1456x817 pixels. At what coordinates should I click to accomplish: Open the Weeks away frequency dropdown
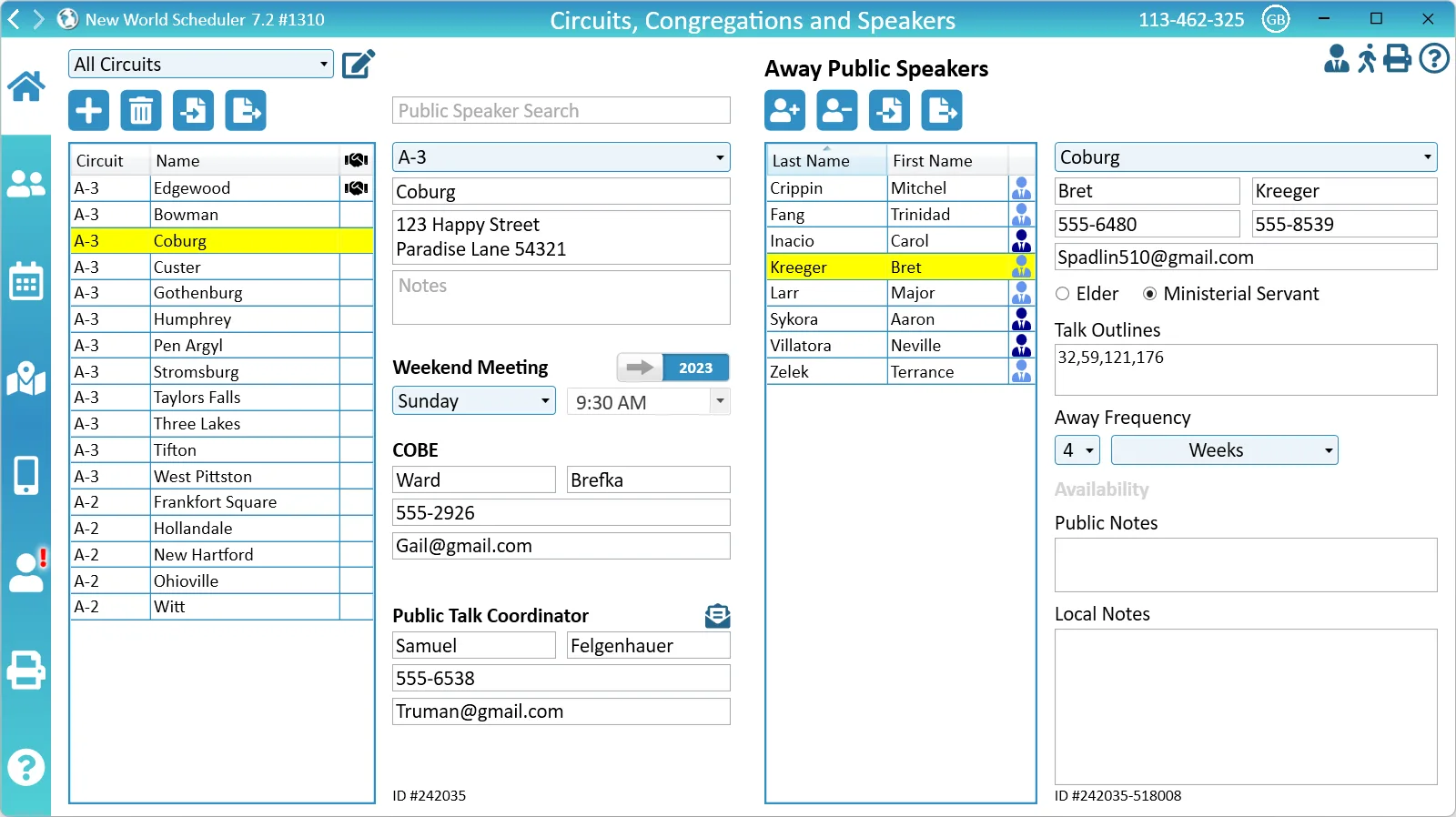click(x=1224, y=450)
